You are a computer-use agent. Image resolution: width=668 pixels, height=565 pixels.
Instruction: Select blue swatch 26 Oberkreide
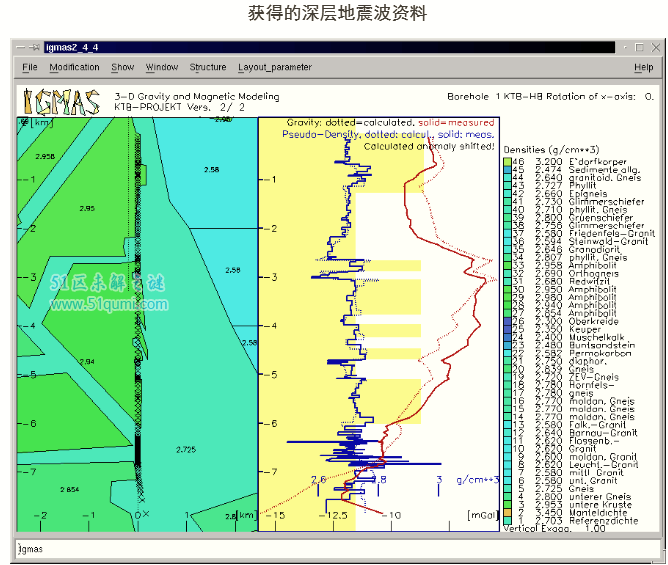pyautogui.click(x=507, y=321)
